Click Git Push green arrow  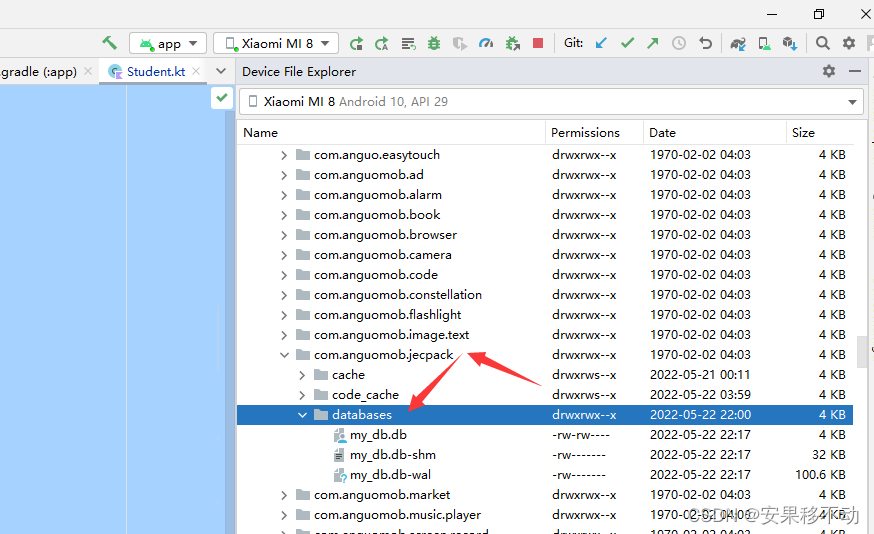(653, 43)
